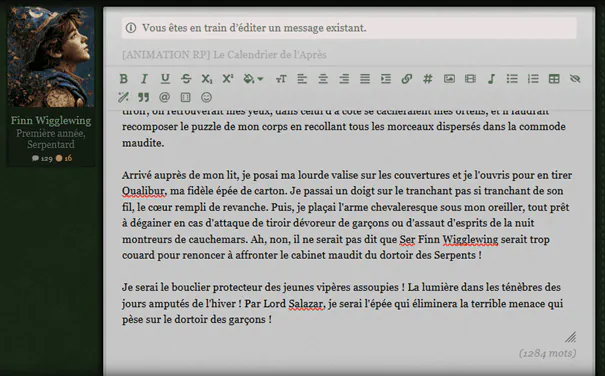Click the magic wand tool
Screen dimensions: 605x376
[123, 97]
